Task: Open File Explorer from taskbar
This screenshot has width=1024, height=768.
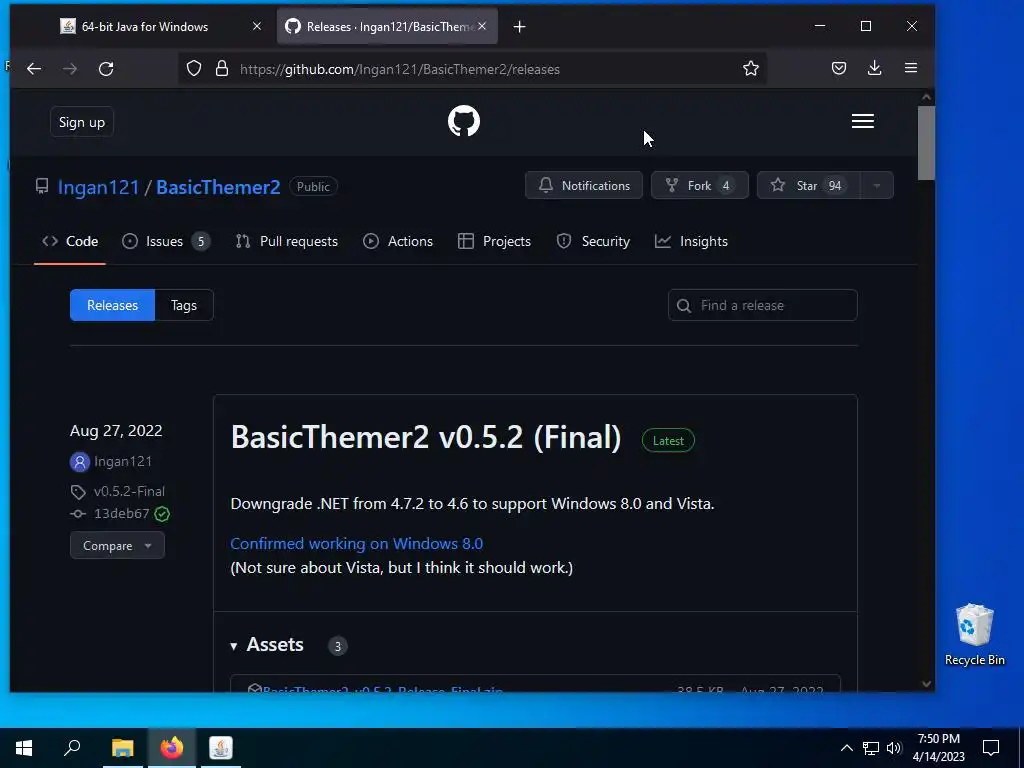Action: click(x=122, y=748)
